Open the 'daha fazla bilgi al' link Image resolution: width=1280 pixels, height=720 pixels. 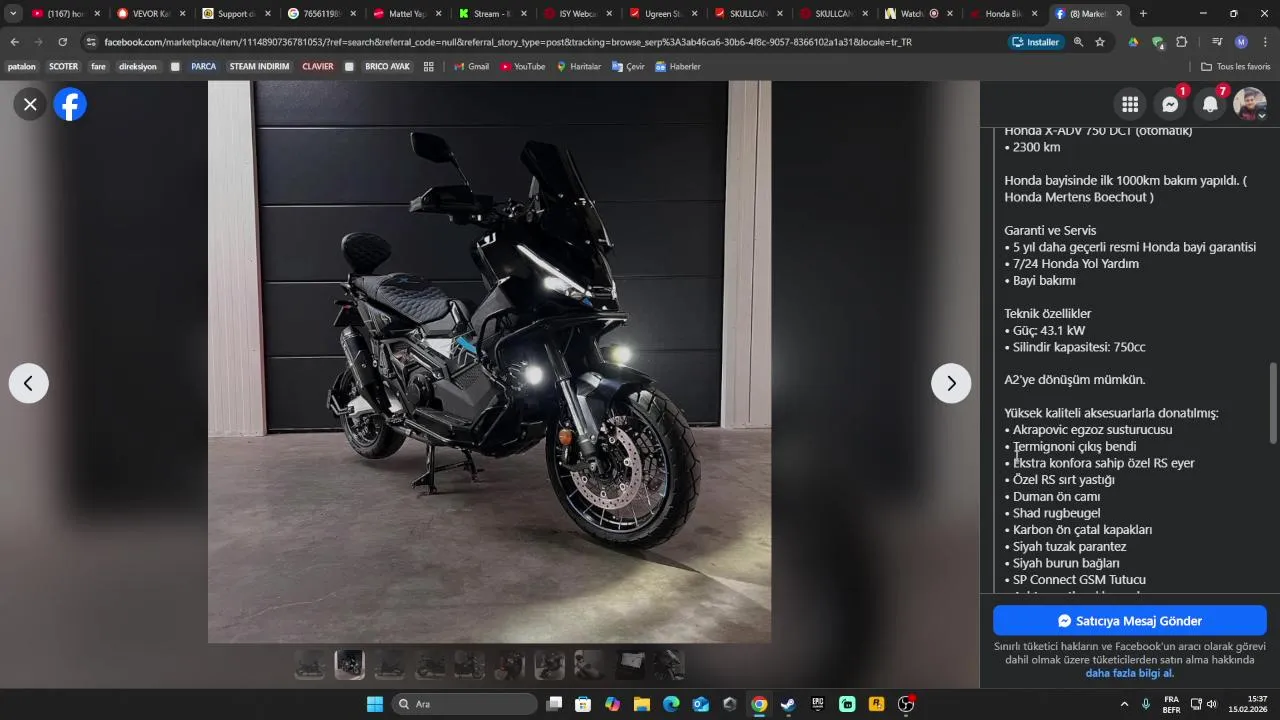[1130, 673]
